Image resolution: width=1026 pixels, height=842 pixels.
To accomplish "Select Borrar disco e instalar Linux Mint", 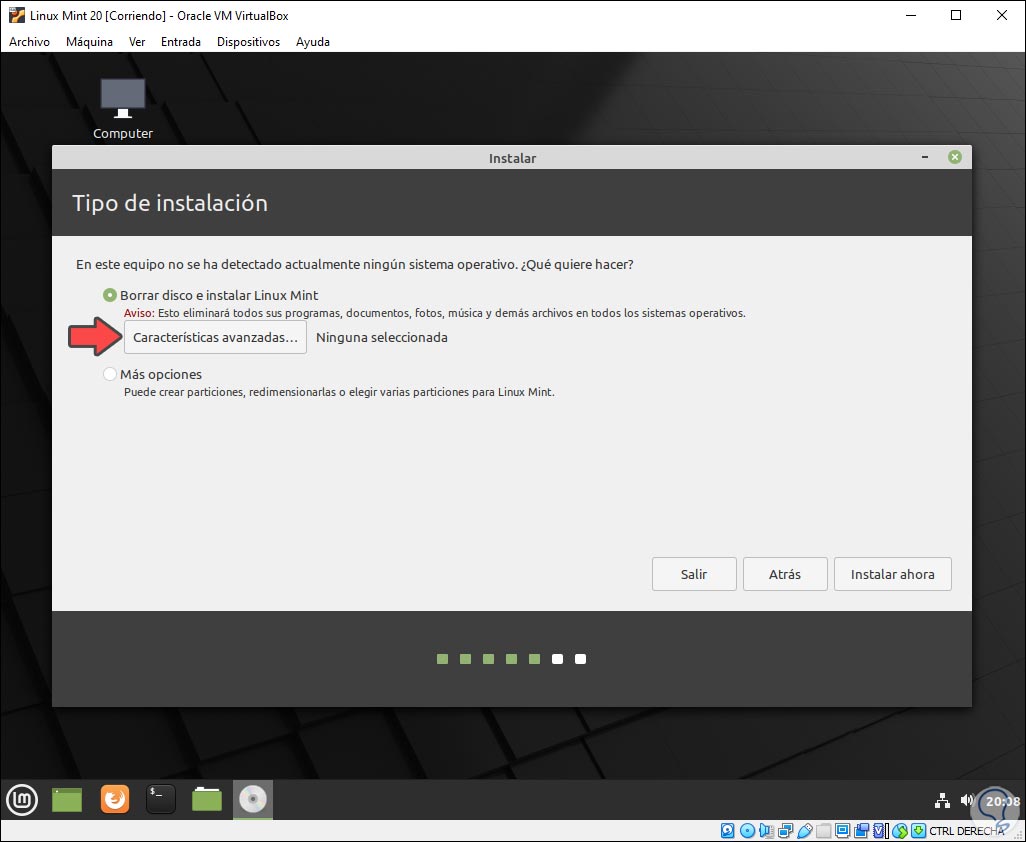I will point(109,295).
